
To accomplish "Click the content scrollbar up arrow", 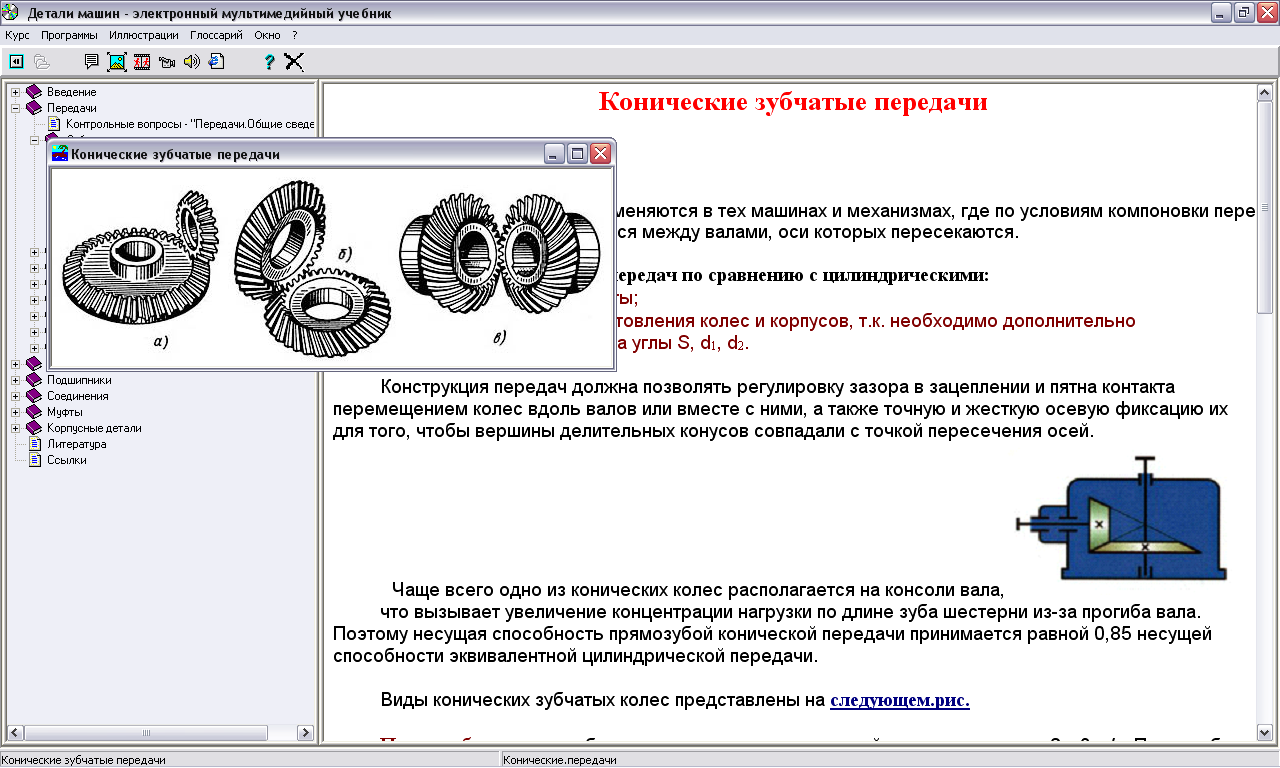I will click(1264, 93).
